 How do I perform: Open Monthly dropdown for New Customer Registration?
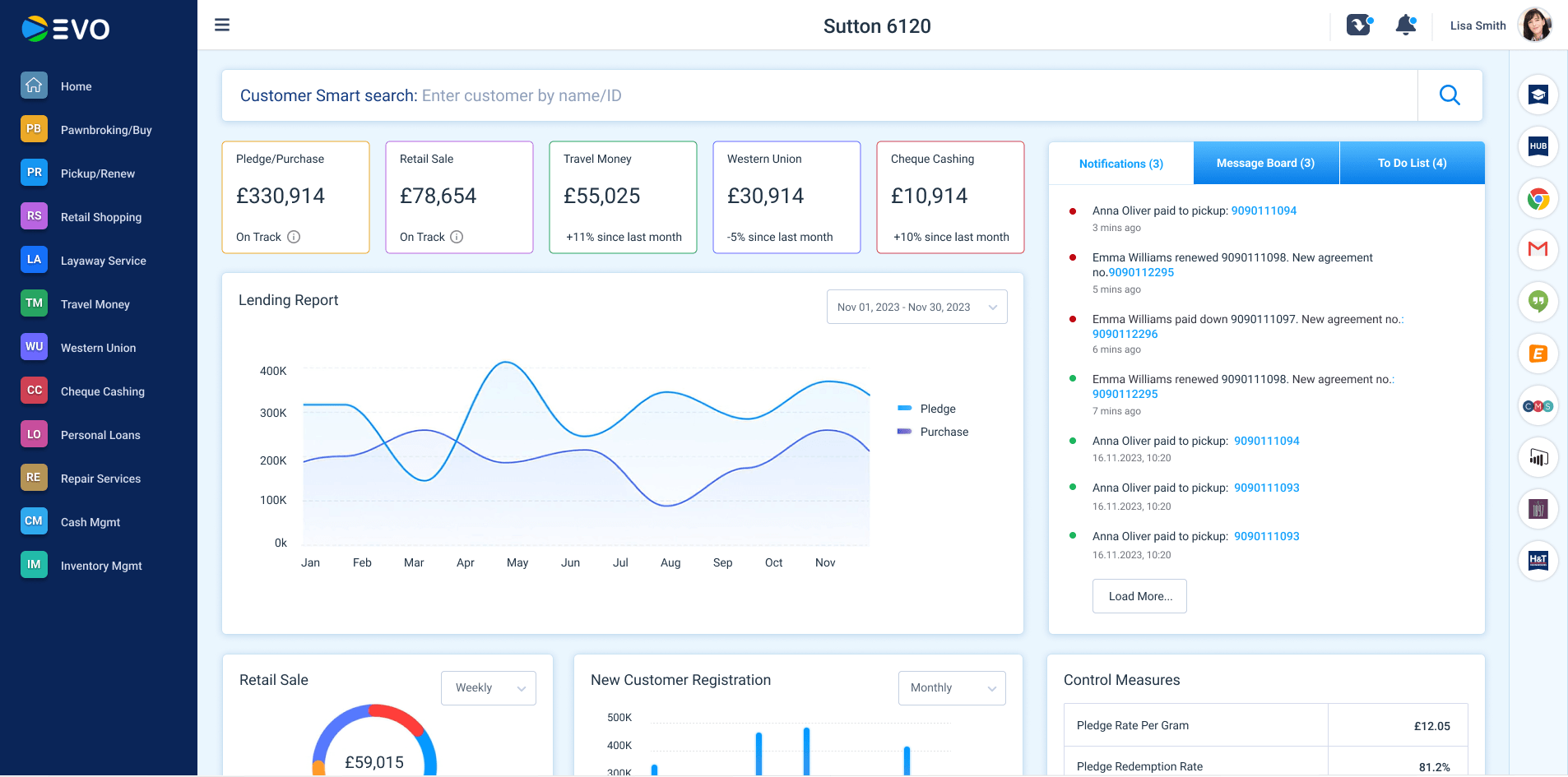[x=952, y=688]
